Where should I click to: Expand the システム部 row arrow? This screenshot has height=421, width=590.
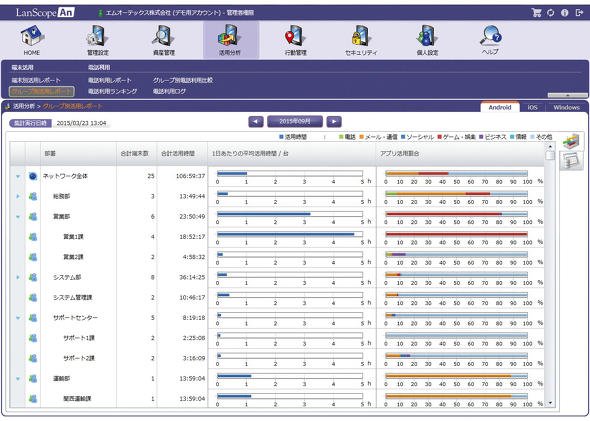click(x=18, y=277)
